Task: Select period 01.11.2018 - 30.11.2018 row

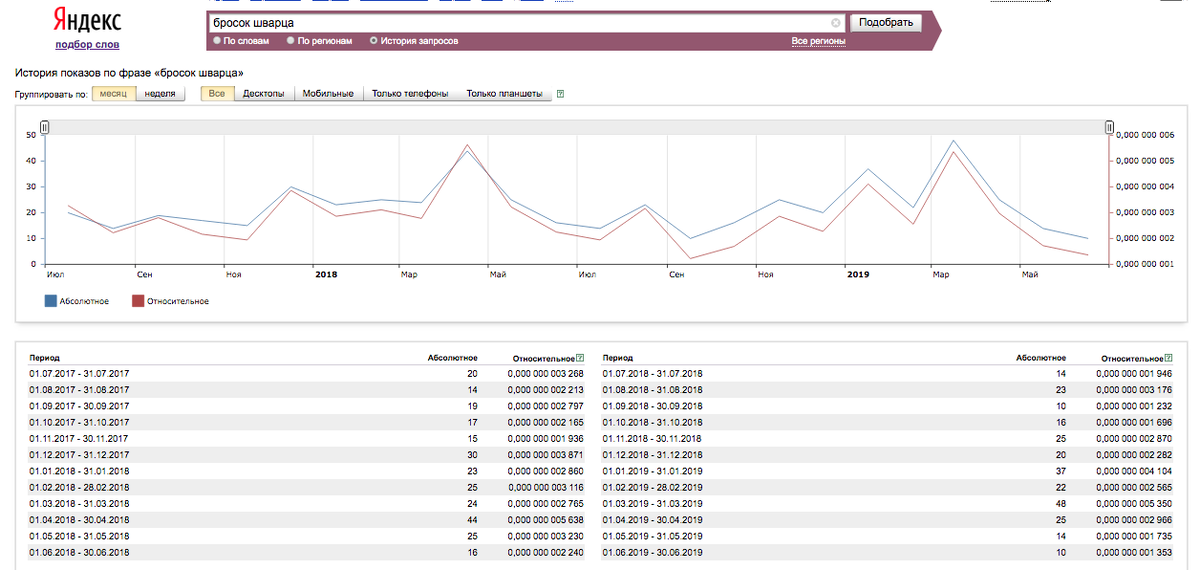Action: (x=887, y=438)
